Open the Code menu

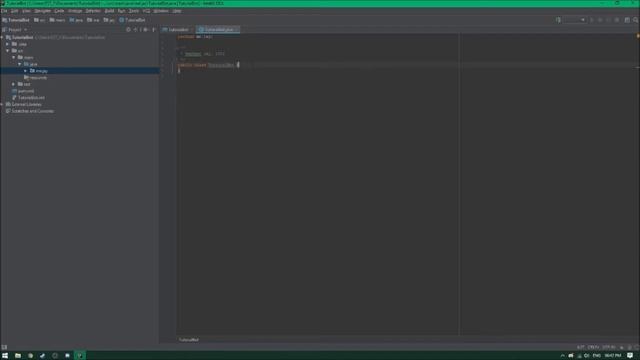pyautogui.click(x=59, y=11)
